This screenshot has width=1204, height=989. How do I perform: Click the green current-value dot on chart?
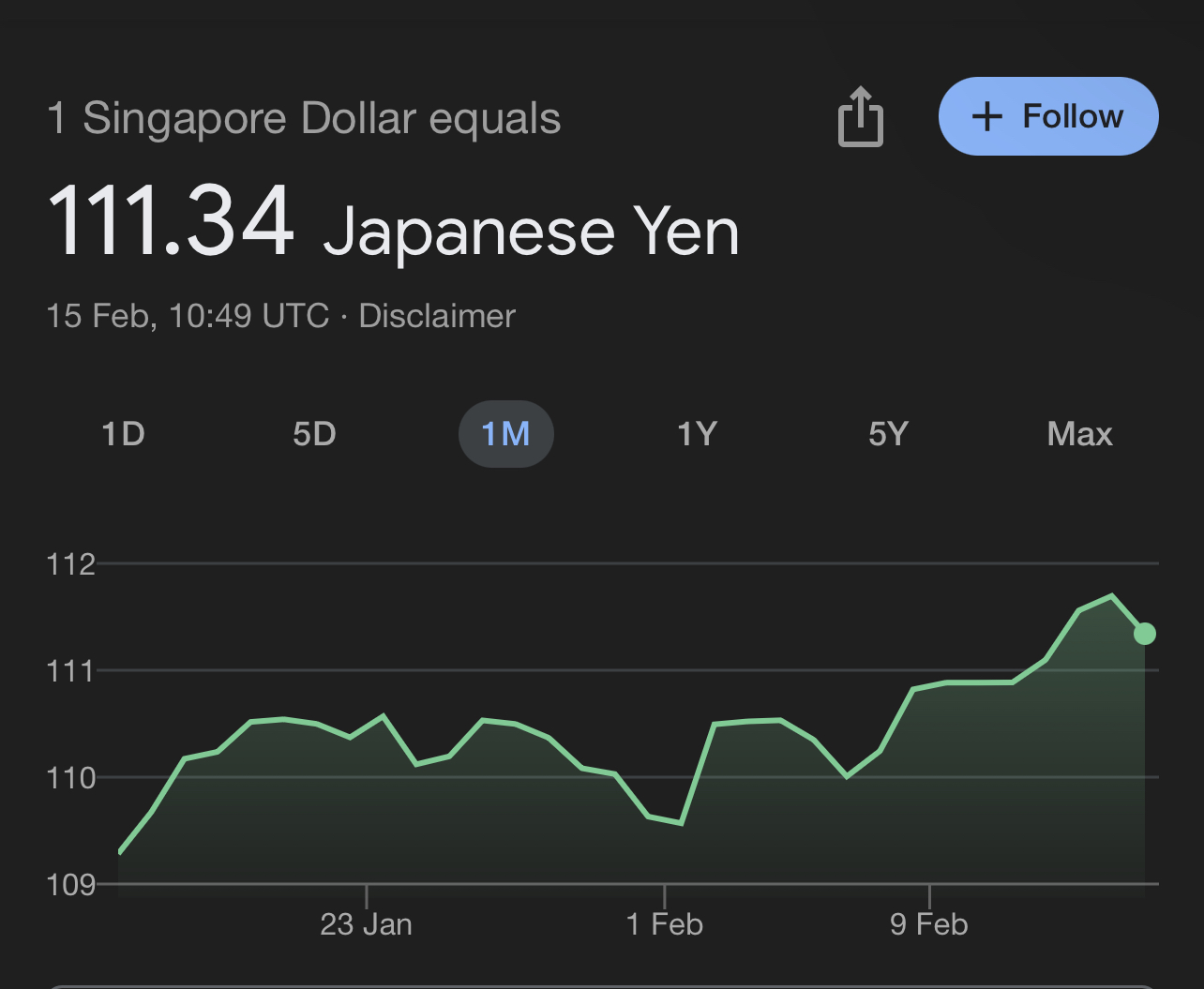click(x=1144, y=634)
